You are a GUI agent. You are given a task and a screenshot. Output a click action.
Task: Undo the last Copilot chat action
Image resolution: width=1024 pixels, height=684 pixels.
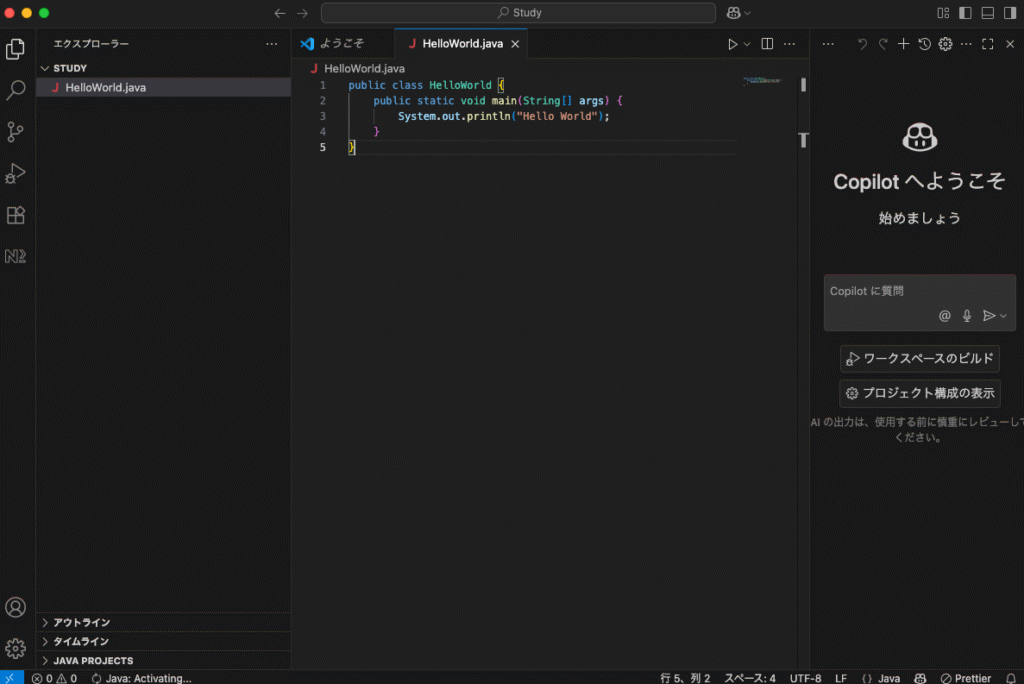[862, 44]
